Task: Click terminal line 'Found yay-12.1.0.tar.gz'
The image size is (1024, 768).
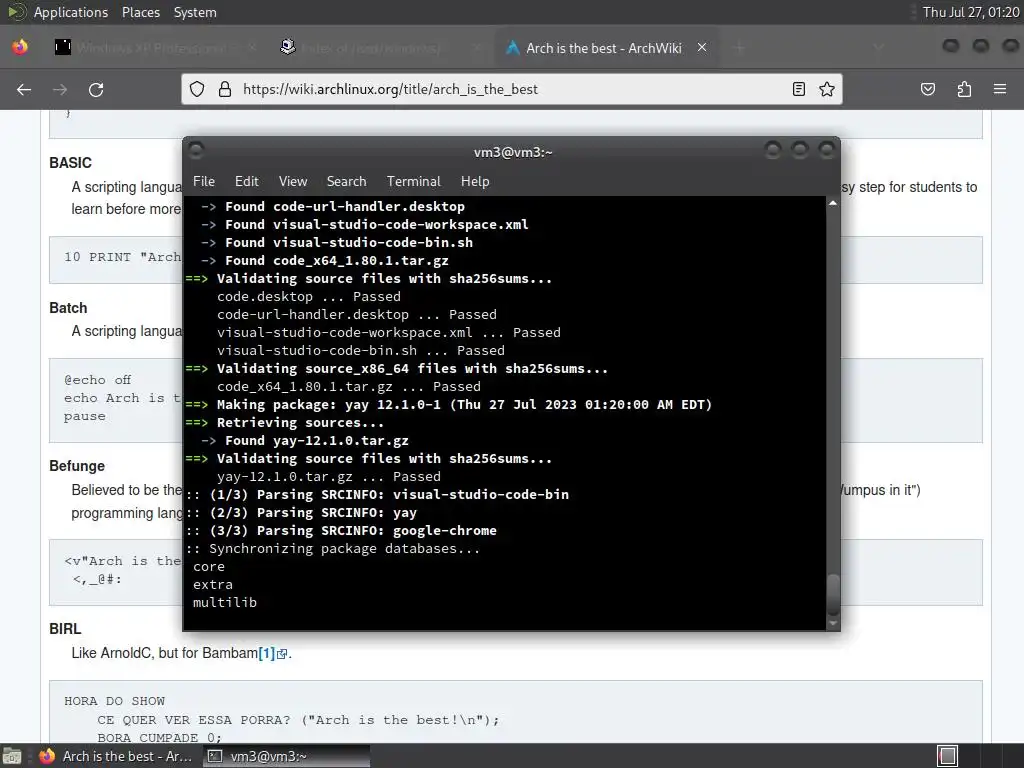Action: 304,441
